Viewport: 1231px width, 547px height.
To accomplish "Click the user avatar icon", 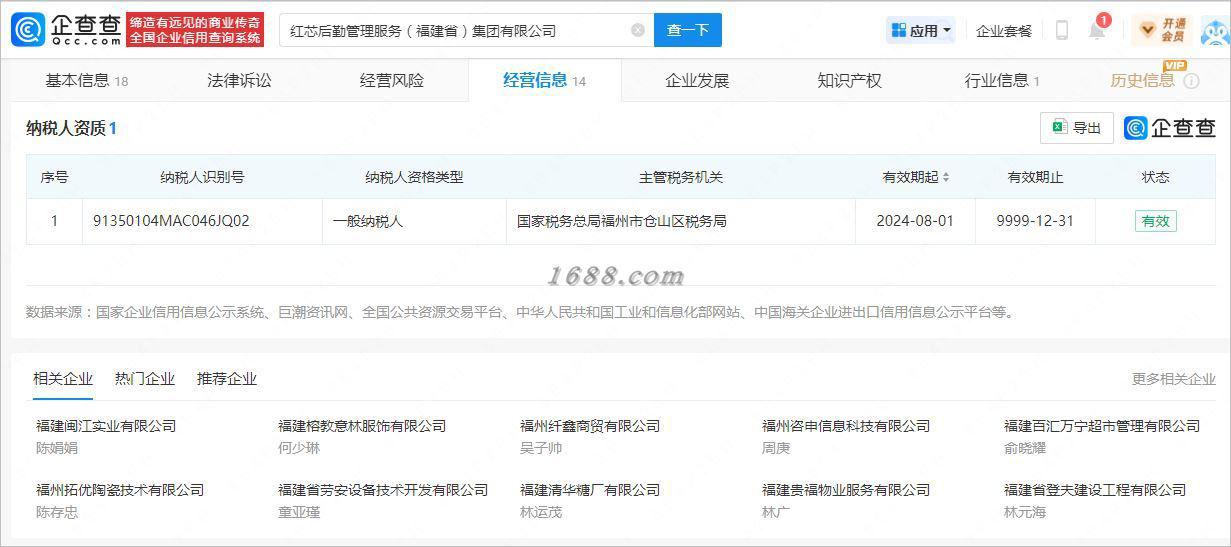I will click(x=1213, y=30).
